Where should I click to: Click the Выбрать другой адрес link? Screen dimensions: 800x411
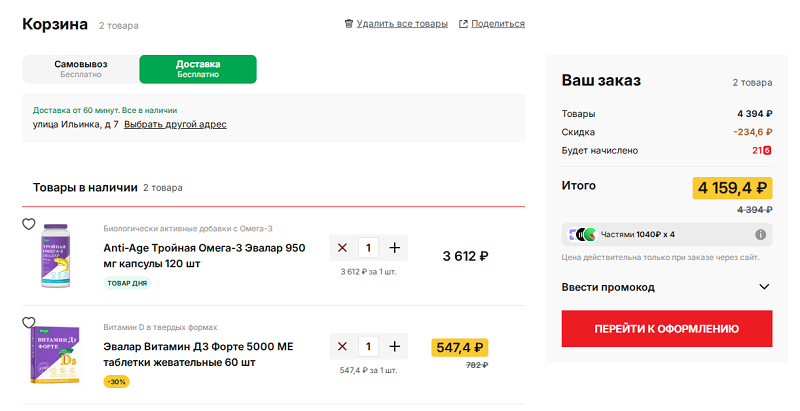(x=175, y=125)
